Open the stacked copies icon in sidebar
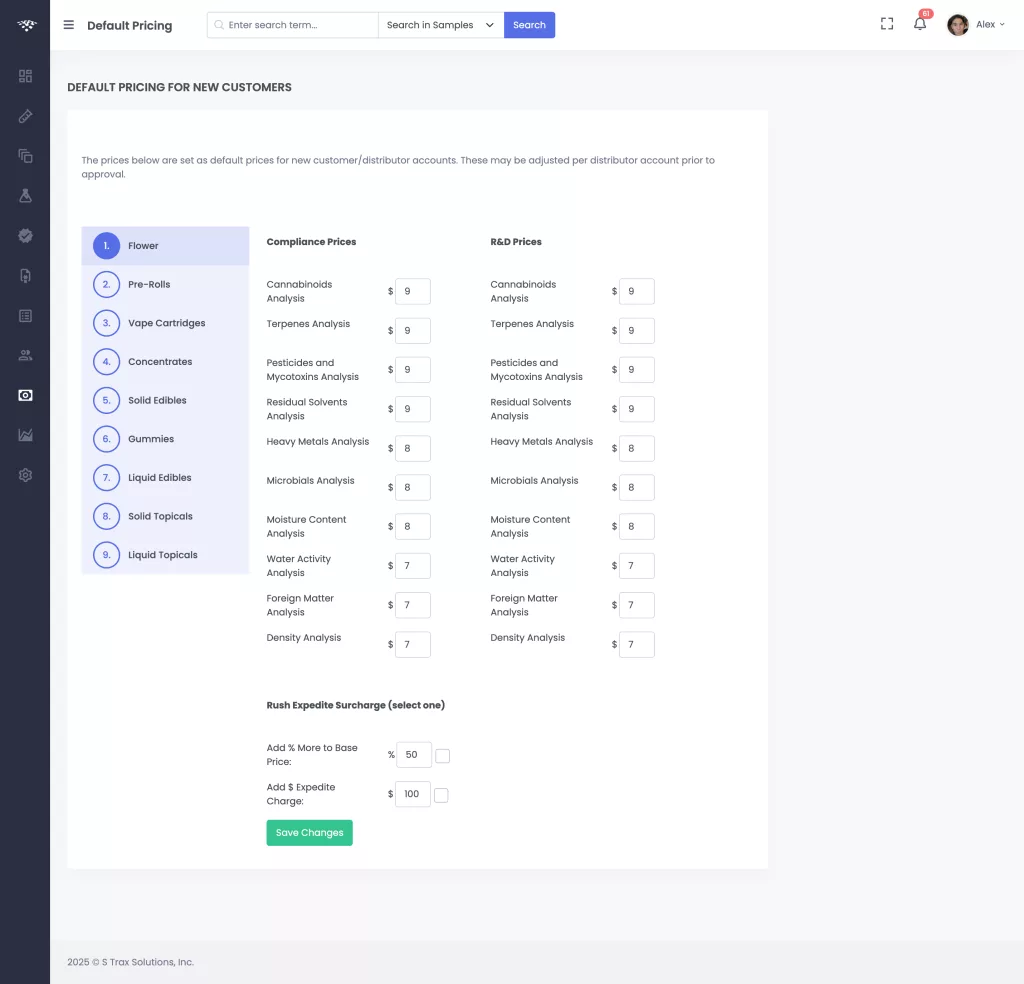Viewport: 1024px width, 984px height. 25,156
